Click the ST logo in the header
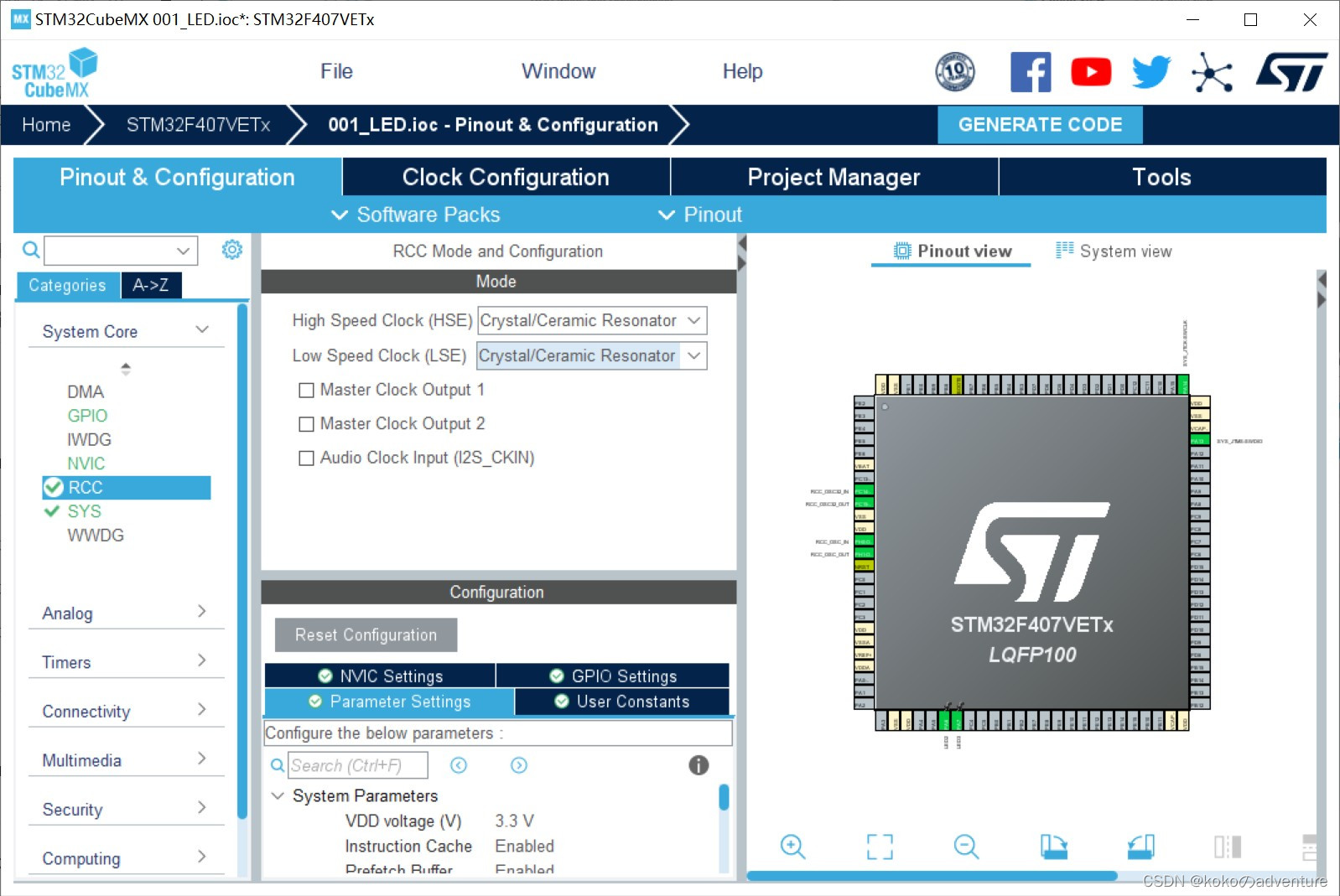The image size is (1340, 896). [x=1291, y=72]
